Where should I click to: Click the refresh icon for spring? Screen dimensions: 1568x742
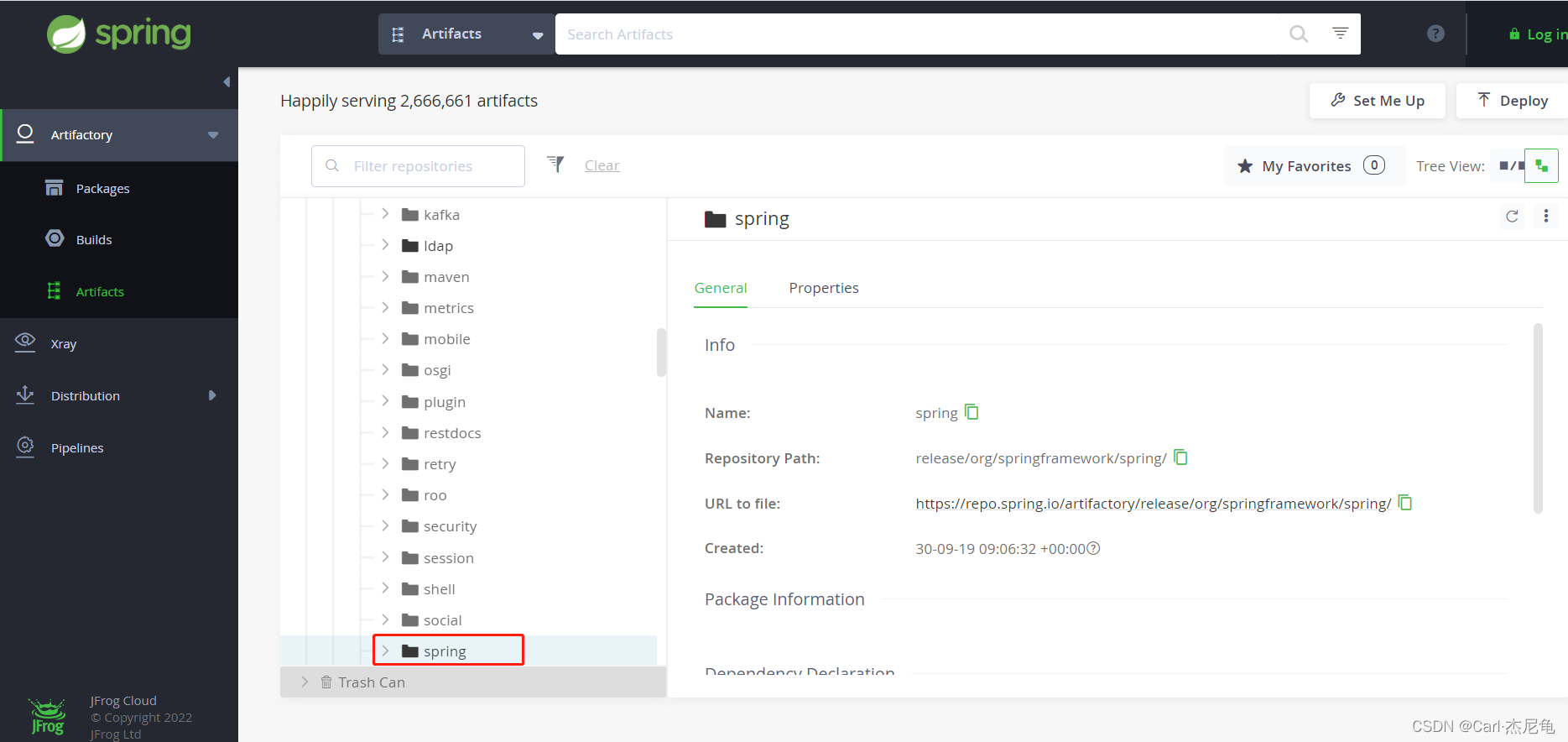click(x=1512, y=217)
